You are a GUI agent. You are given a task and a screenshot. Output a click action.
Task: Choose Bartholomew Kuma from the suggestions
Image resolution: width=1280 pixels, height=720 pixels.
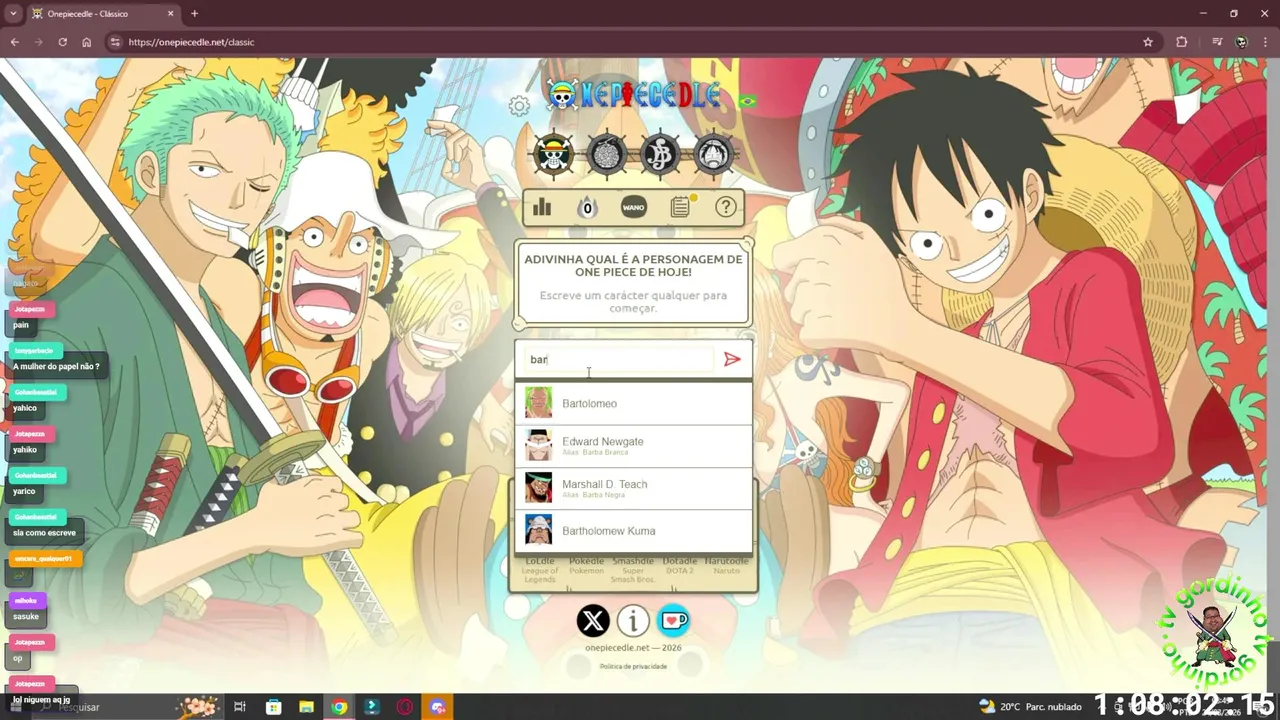click(x=633, y=531)
